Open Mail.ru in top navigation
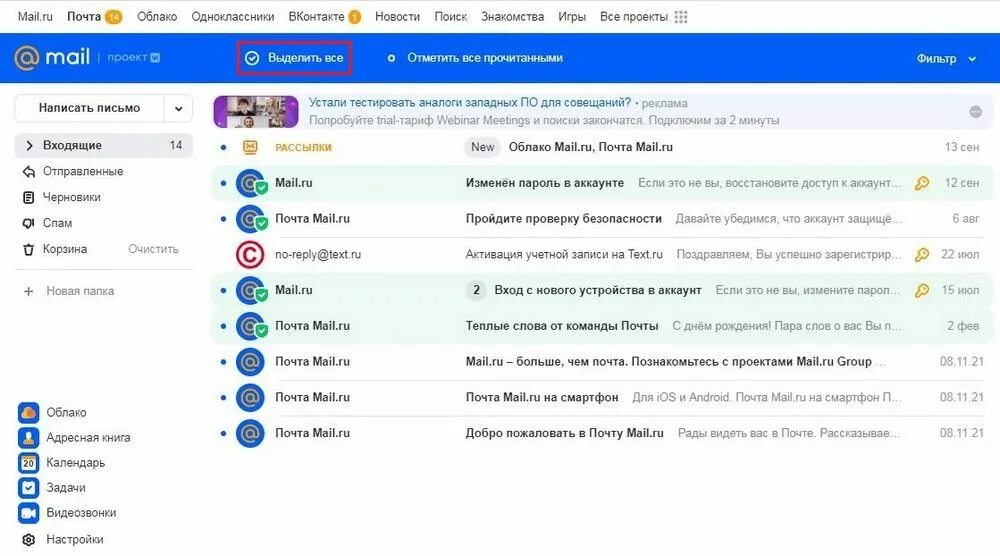The width and height of the screenshot is (1000, 556). point(35,17)
